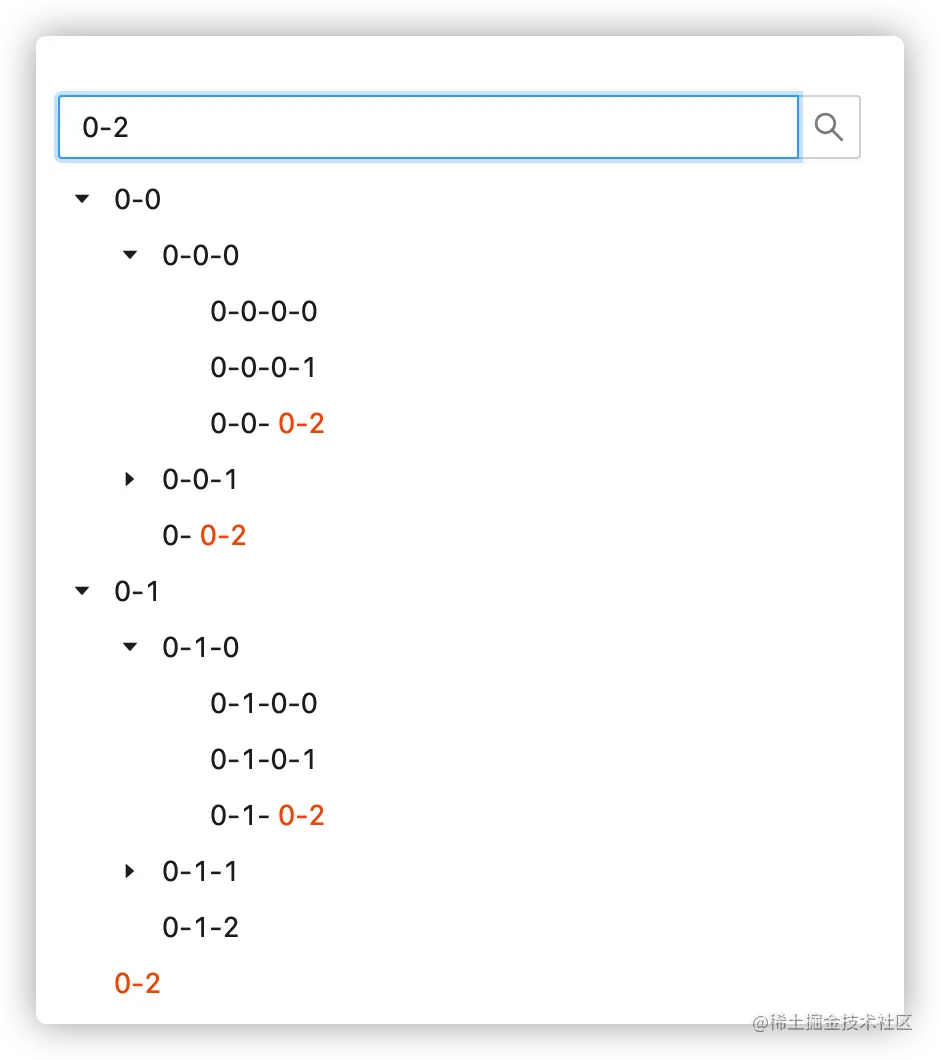The image size is (940, 1060).
Task: Collapse the 0-1-0 node arrow
Action: (x=130, y=647)
